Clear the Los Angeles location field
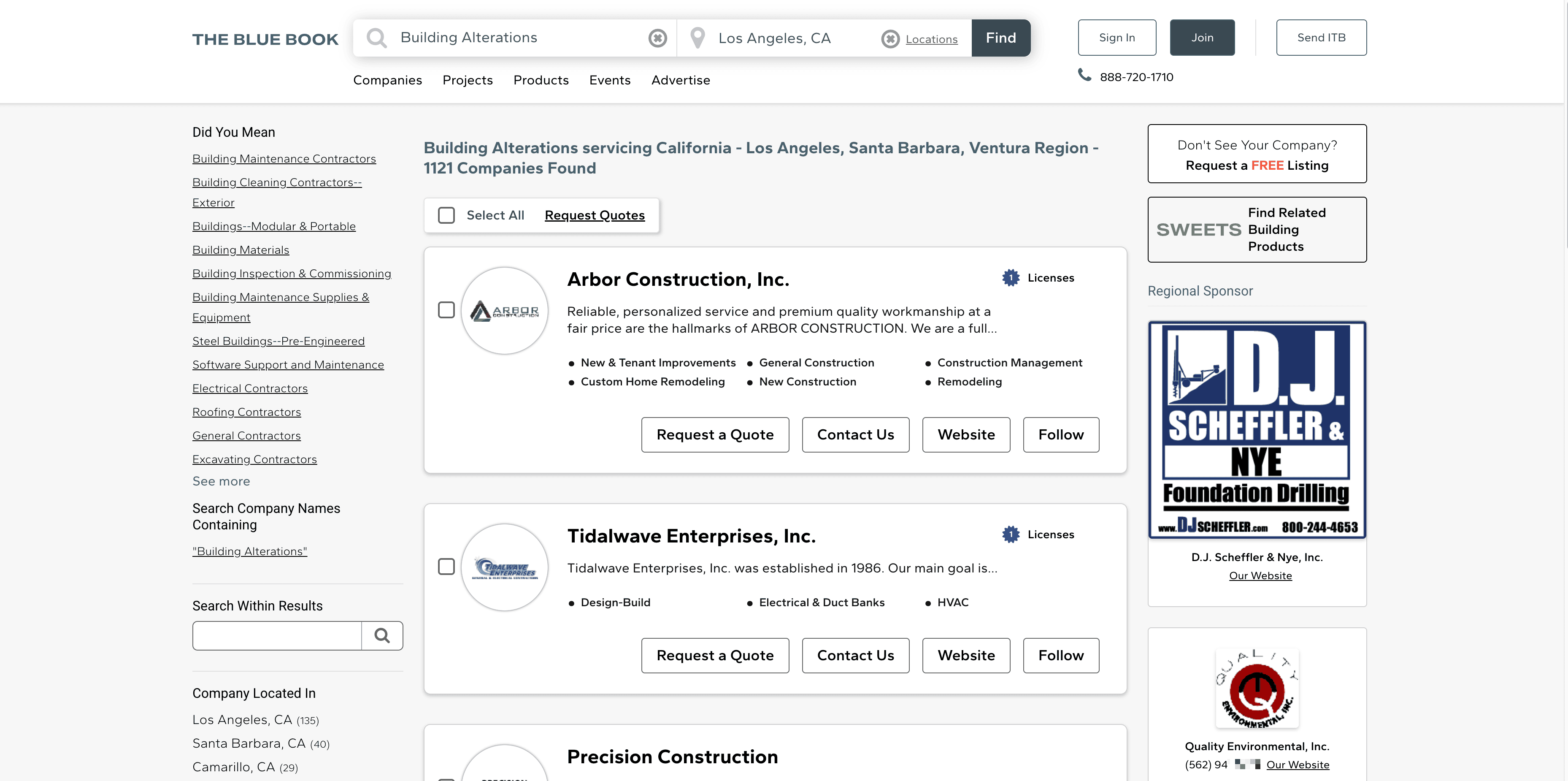 click(x=890, y=39)
